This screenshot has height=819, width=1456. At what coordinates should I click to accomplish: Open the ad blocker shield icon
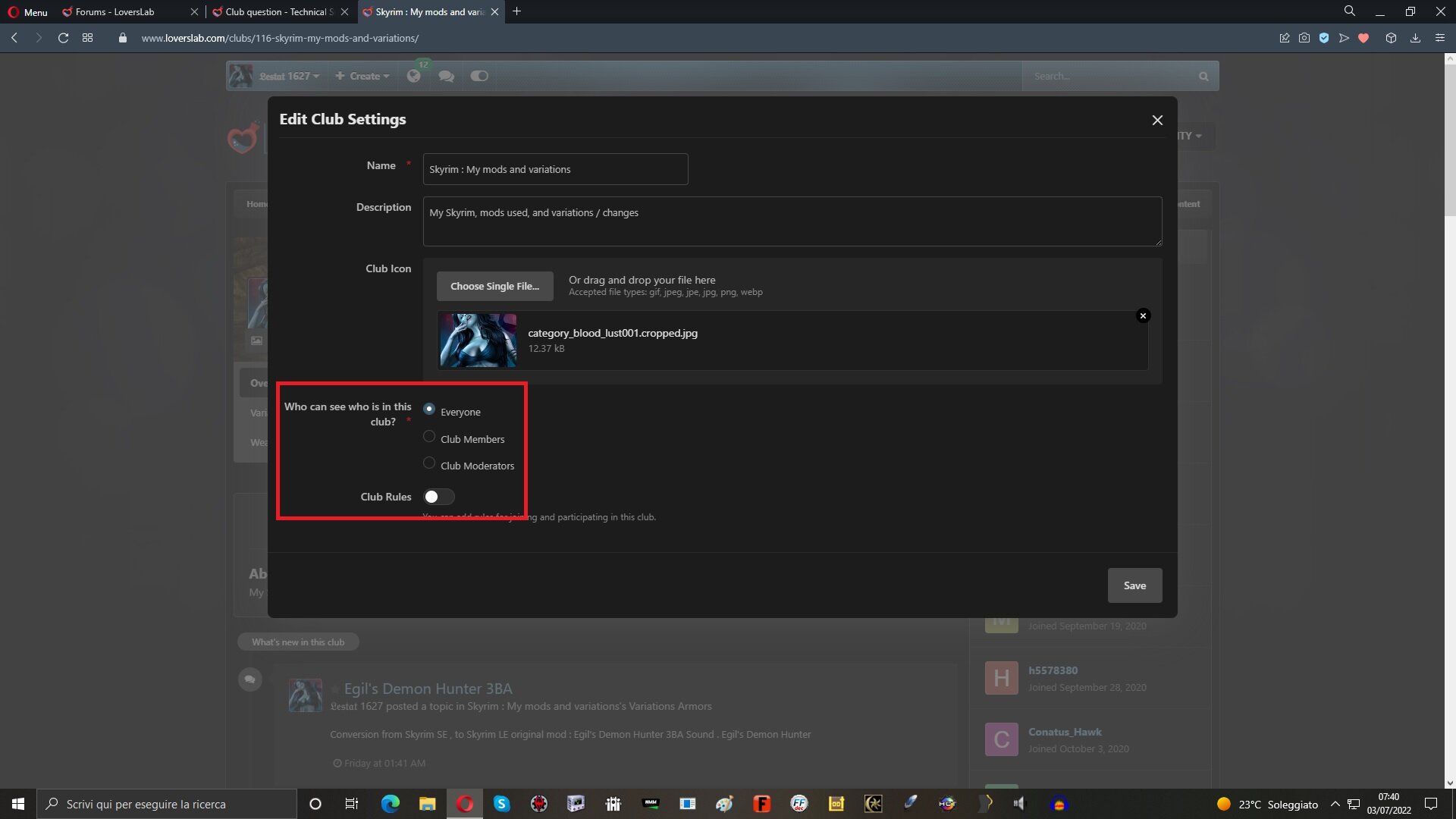point(1324,38)
